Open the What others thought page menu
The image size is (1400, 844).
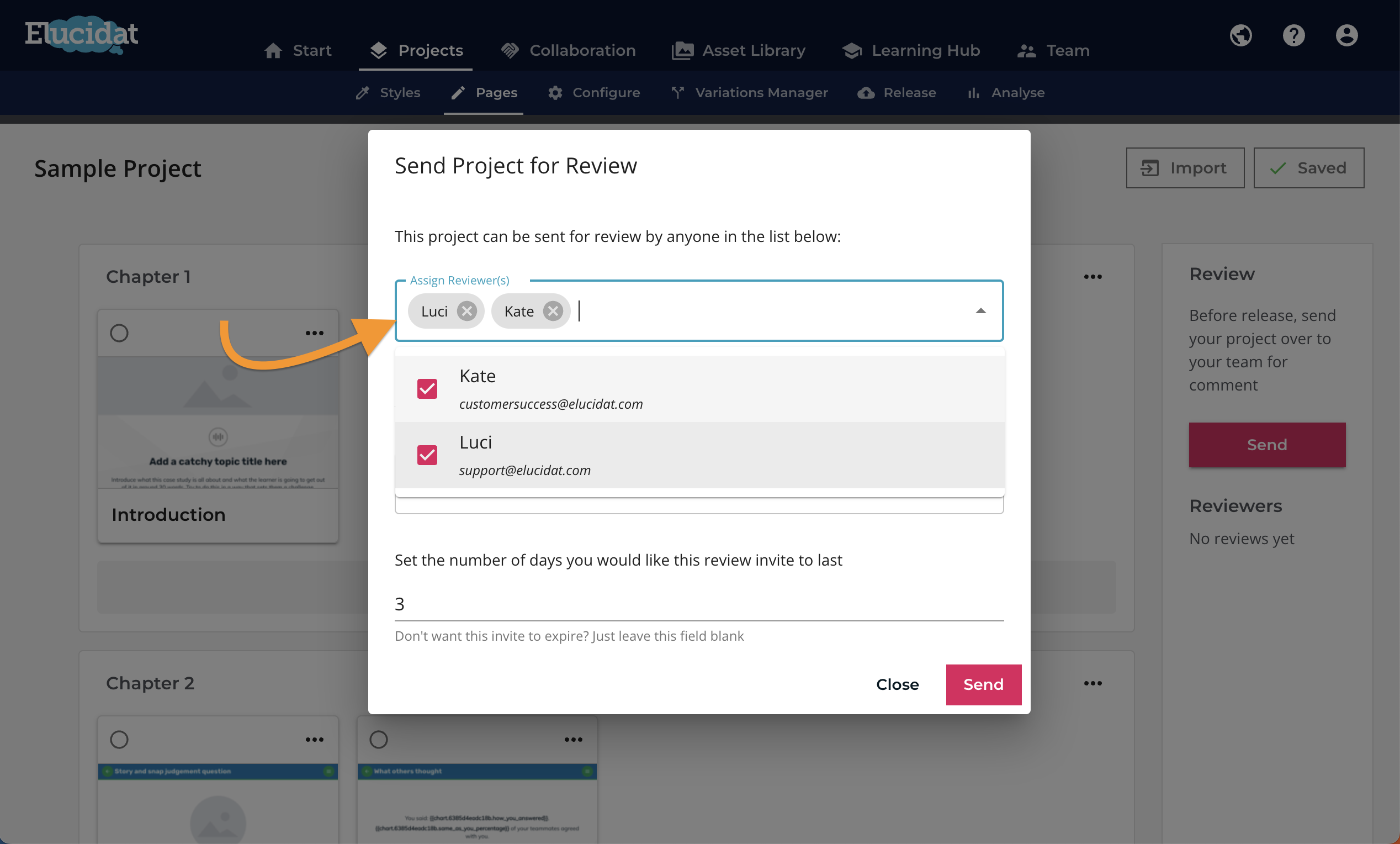[x=573, y=740]
